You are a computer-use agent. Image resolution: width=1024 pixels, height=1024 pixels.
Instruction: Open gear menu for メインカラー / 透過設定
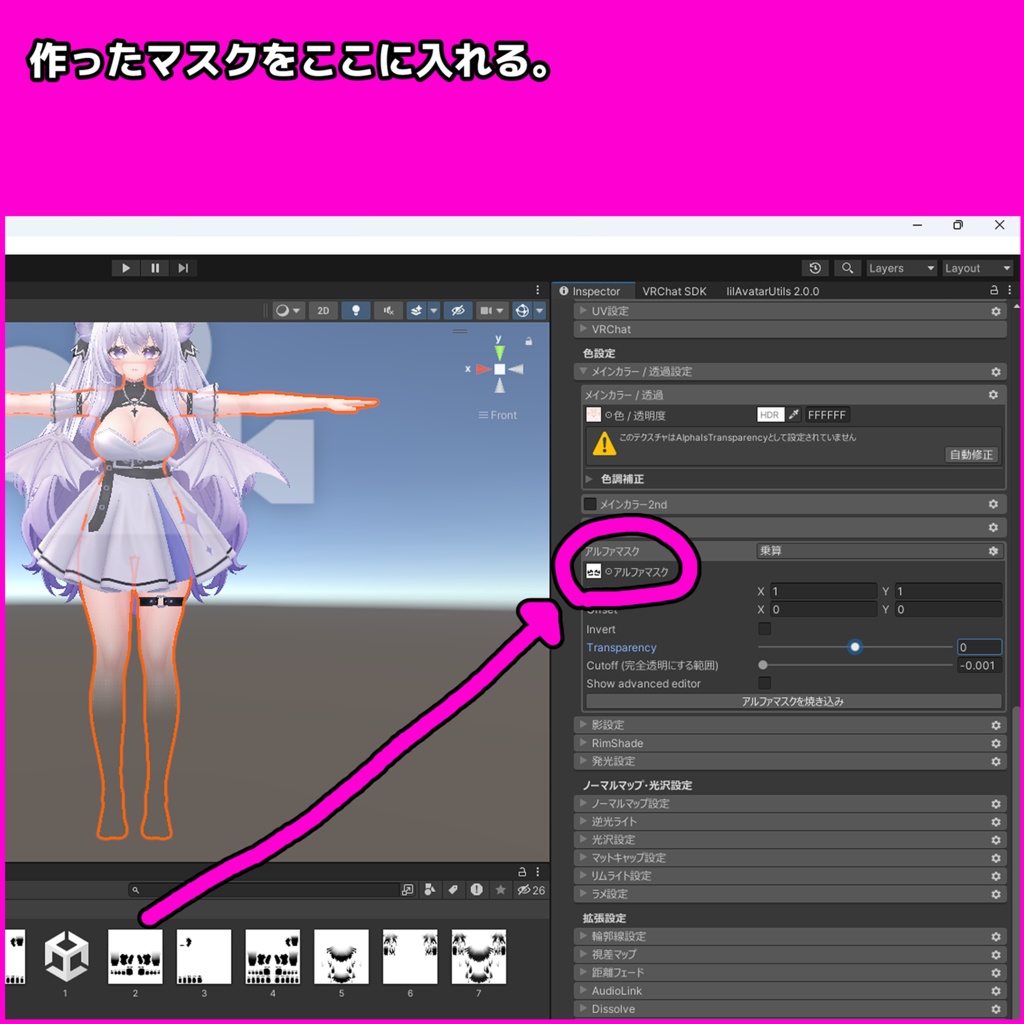[x=996, y=372]
